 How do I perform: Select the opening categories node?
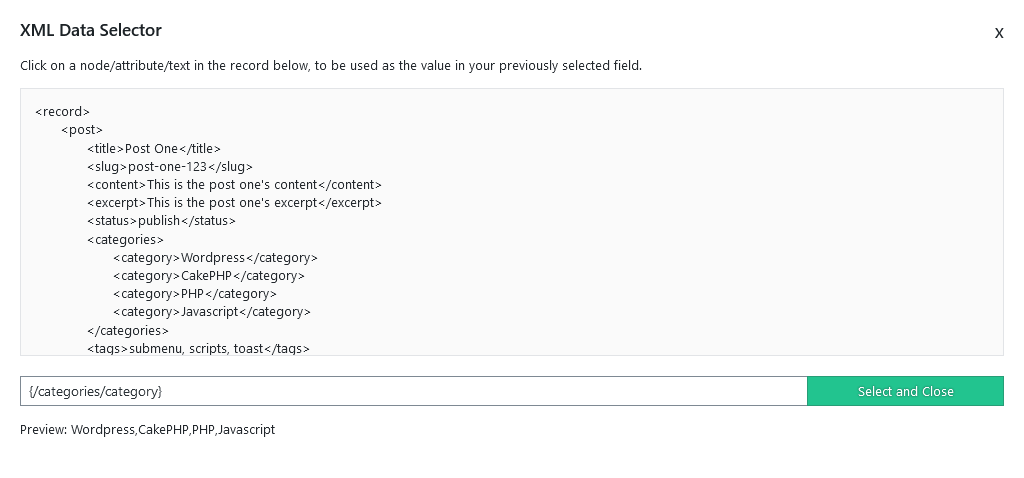pyautogui.click(x=125, y=240)
